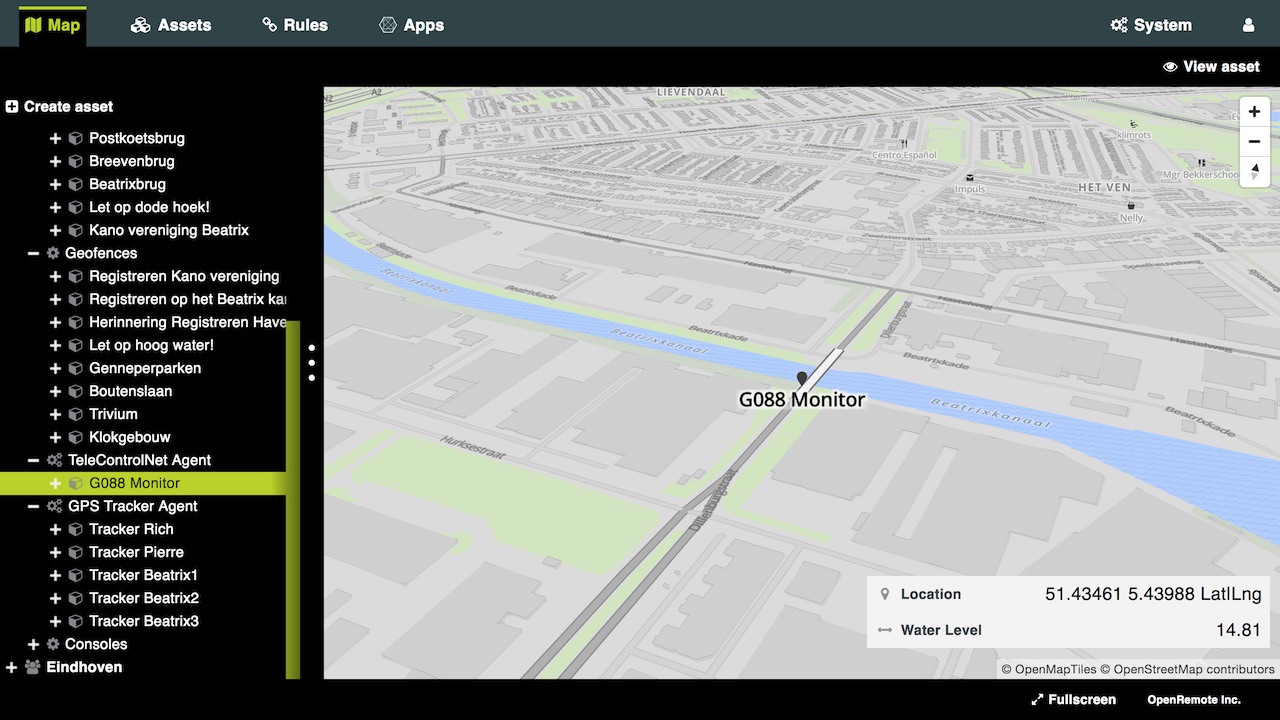Select the Tracker Beatrix1 asset

(x=144, y=575)
